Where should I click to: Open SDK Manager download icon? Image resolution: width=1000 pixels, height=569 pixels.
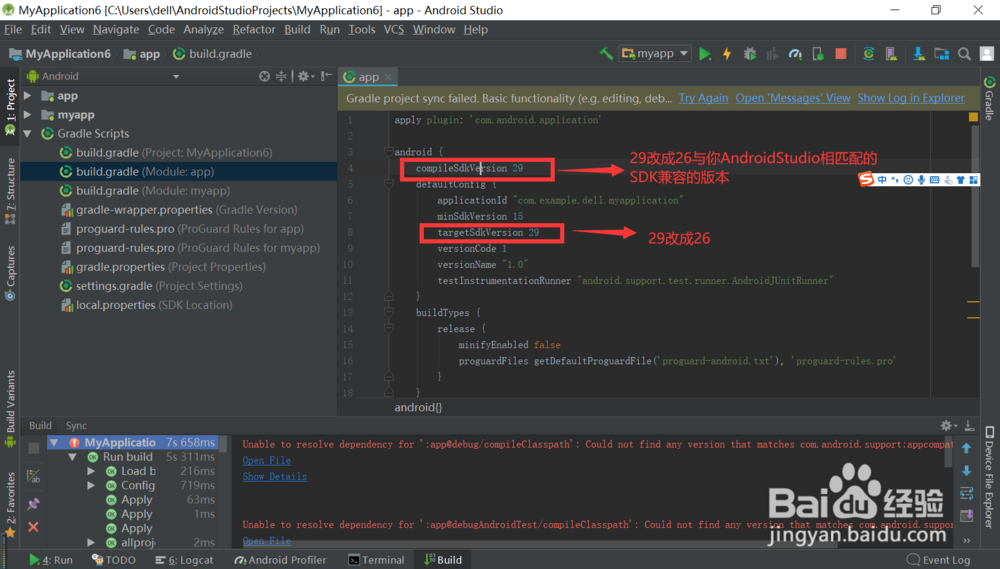[x=919, y=54]
